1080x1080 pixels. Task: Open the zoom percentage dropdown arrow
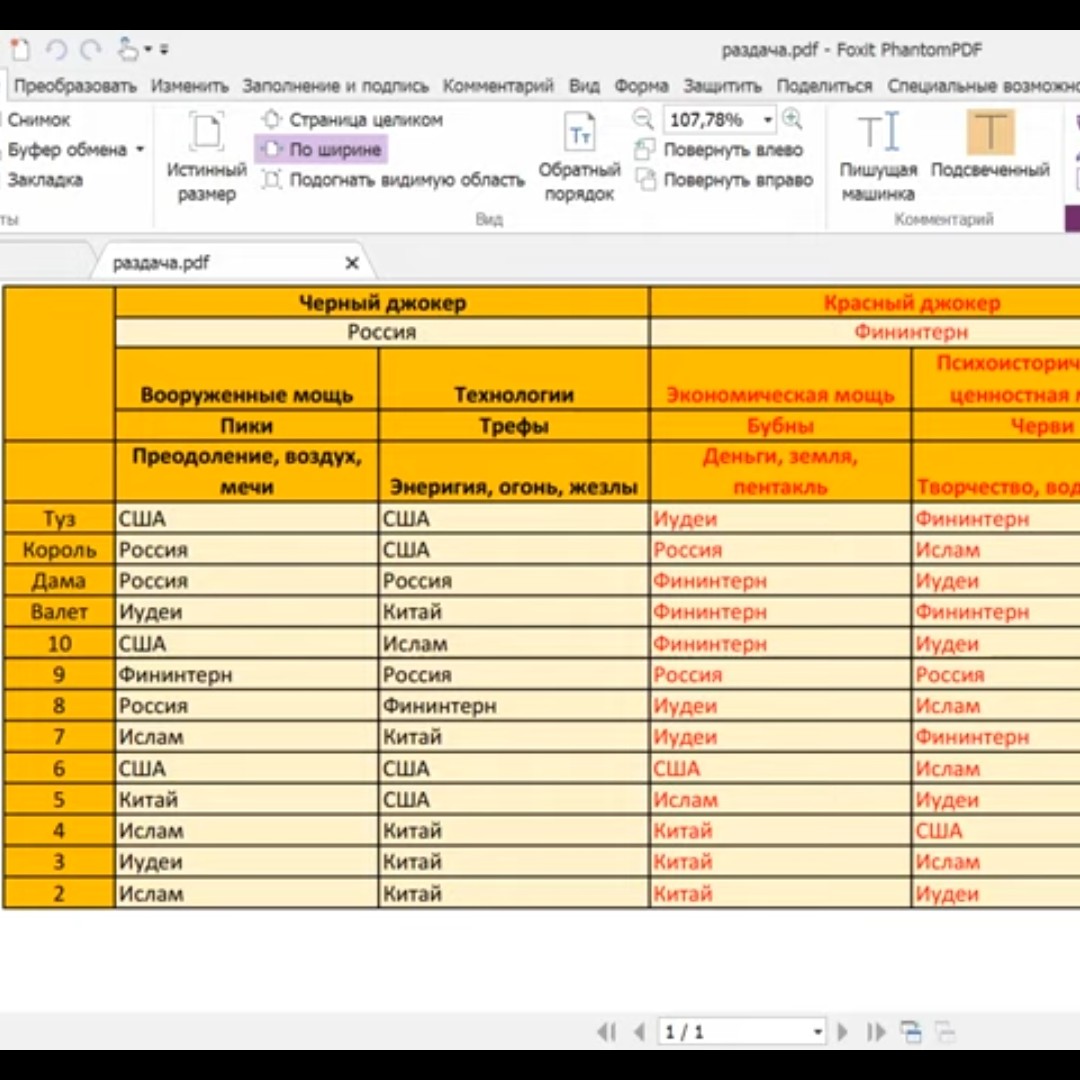[x=767, y=120]
